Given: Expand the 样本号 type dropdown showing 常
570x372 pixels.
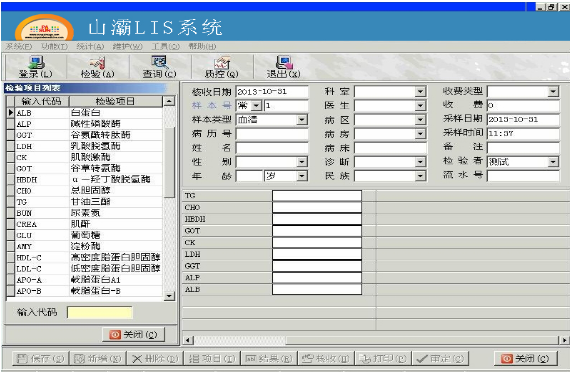Looking at the screenshot, I should tap(257, 105).
